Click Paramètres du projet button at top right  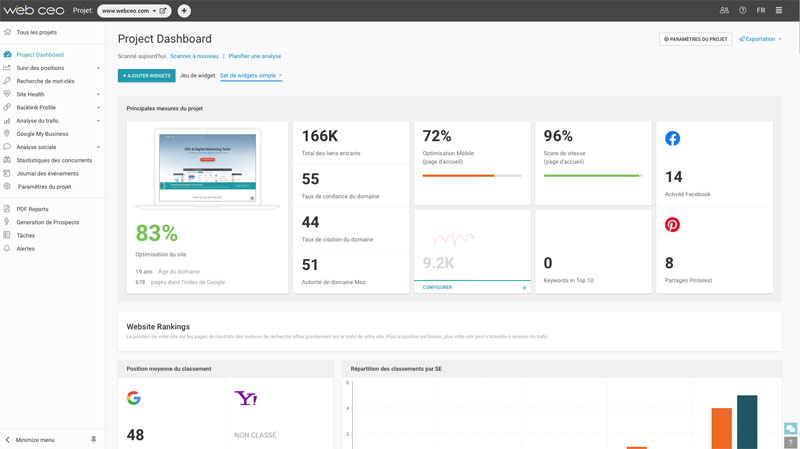[x=695, y=39]
